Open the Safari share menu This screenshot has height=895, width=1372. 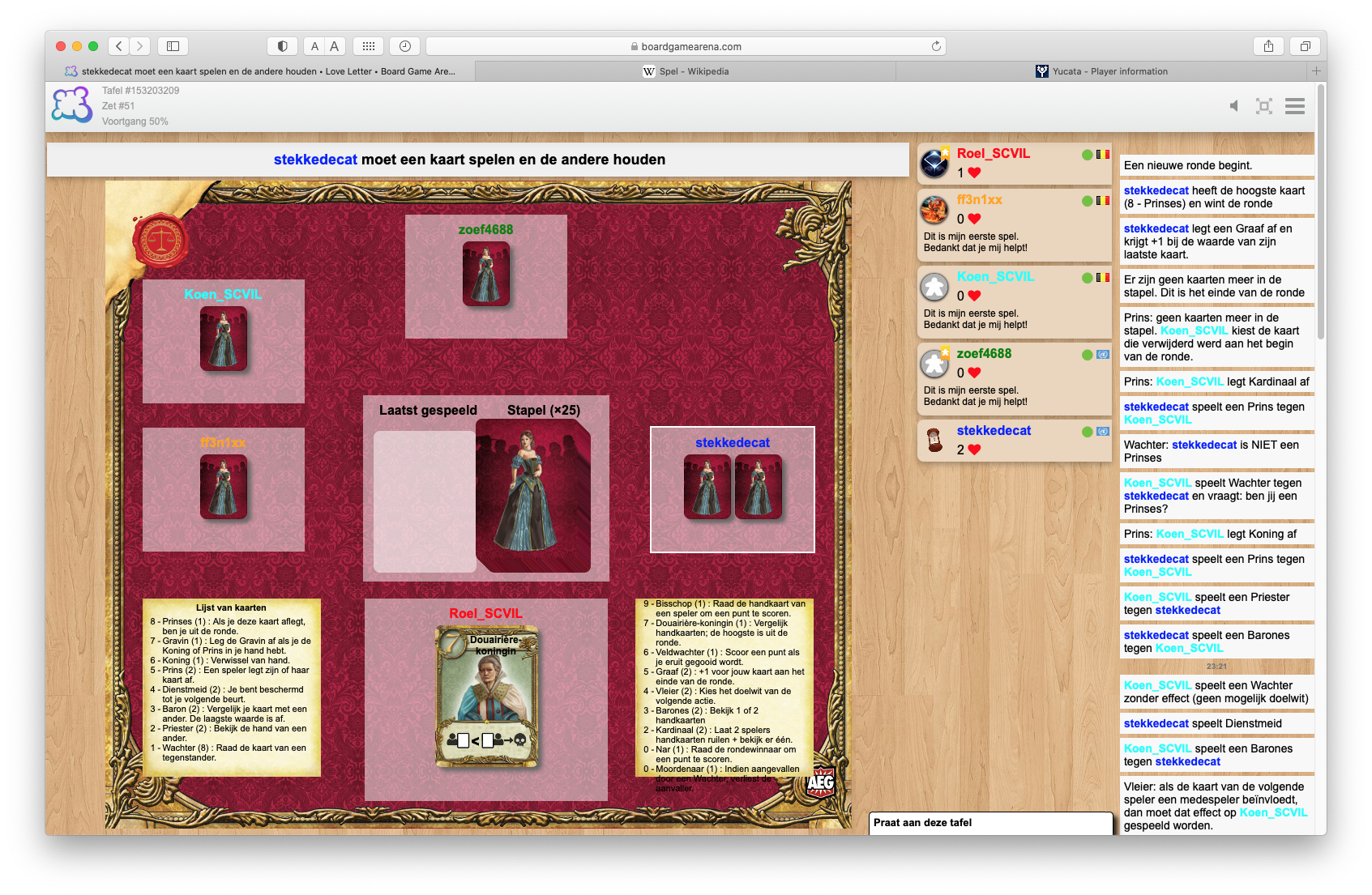coord(1269,46)
